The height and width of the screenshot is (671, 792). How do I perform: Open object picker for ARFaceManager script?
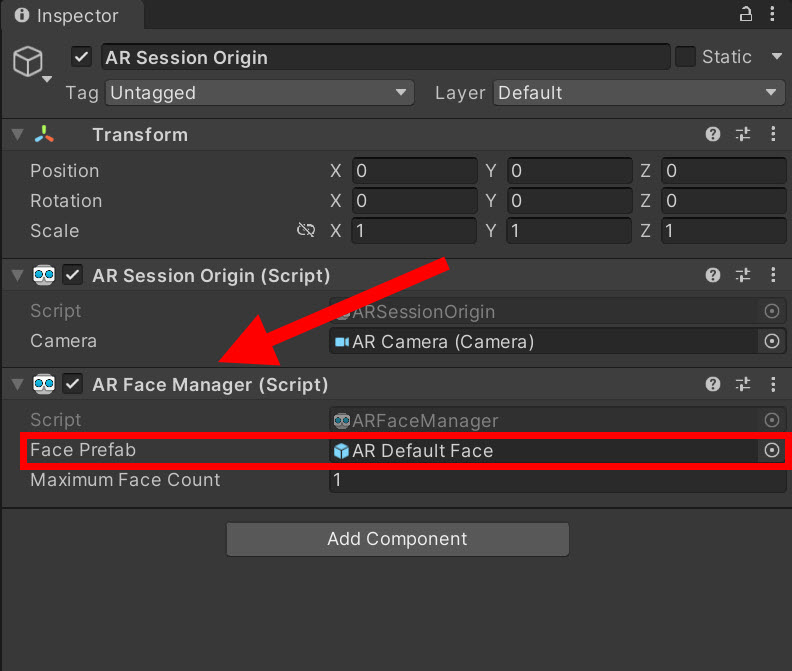point(772,420)
